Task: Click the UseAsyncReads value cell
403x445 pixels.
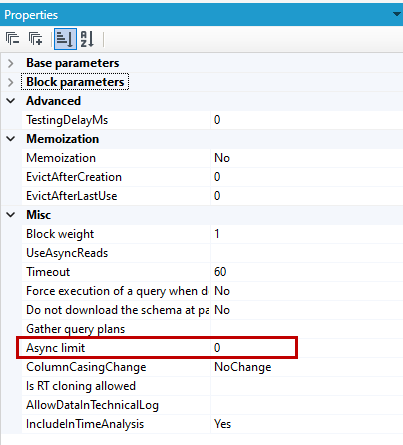Action: (x=307, y=253)
